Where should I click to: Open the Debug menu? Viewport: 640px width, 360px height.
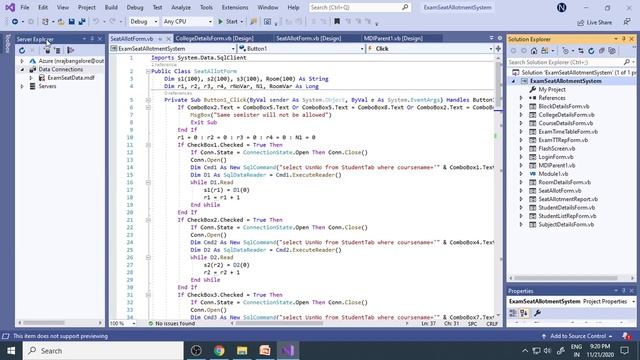[135, 7]
